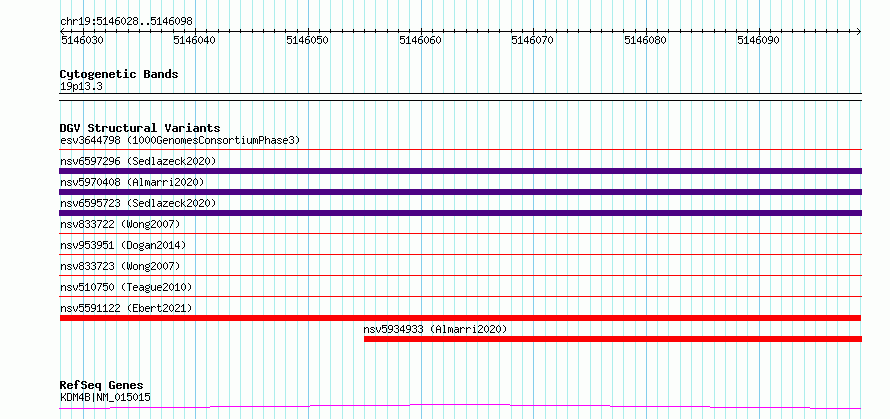890x419 pixels.
Task: Select the Cytogenetic Bands track title
Action: (x=119, y=74)
